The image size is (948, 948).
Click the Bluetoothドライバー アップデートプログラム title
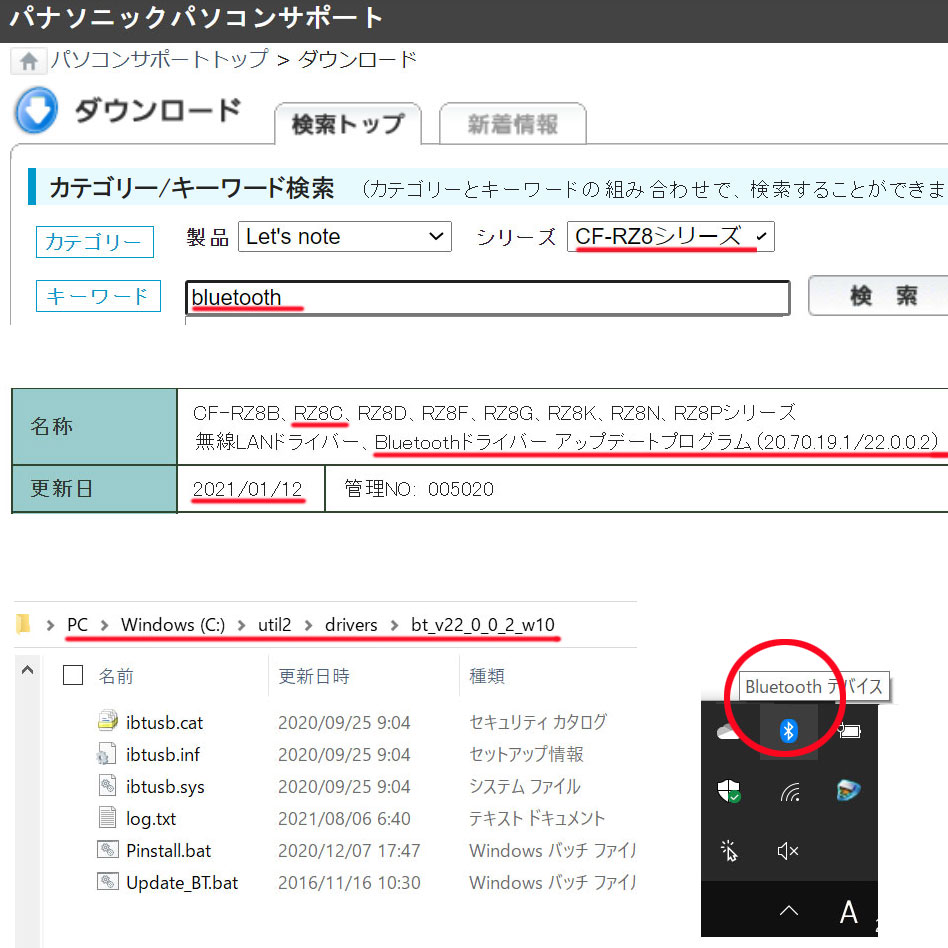(x=657, y=442)
